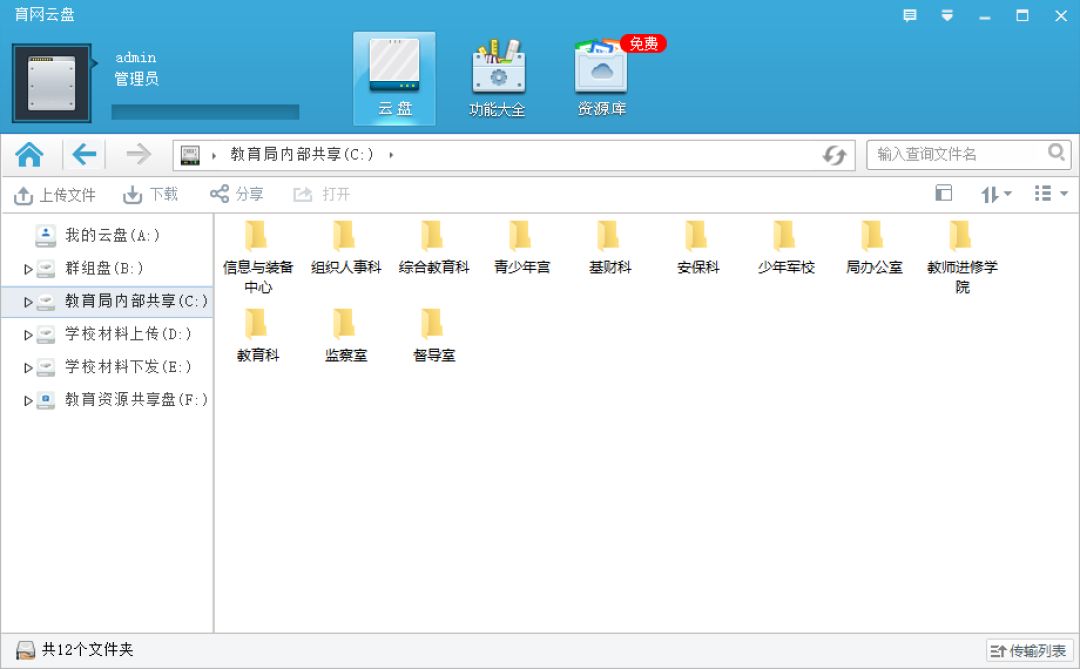Image resolution: width=1080 pixels, height=669 pixels.
Task: Open the sort order dropdown
Action: (x=996, y=194)
